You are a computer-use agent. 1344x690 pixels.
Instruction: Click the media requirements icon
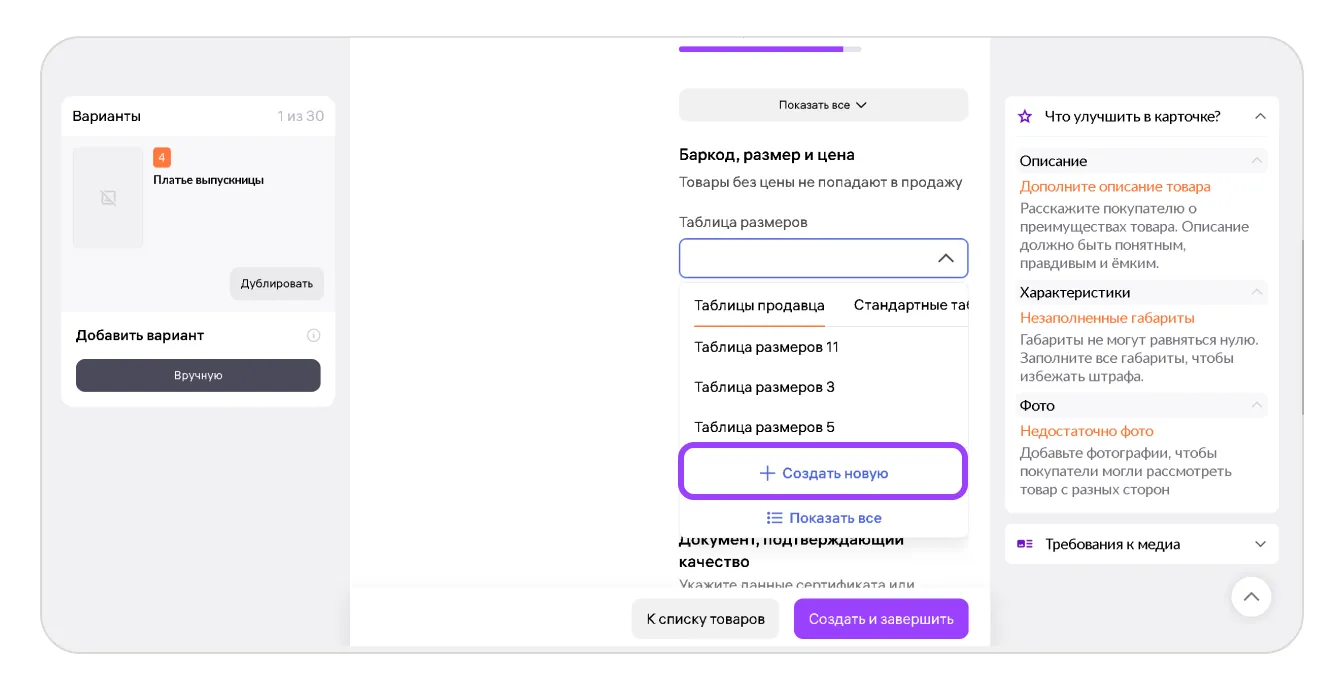click(x=1024, y=544)
